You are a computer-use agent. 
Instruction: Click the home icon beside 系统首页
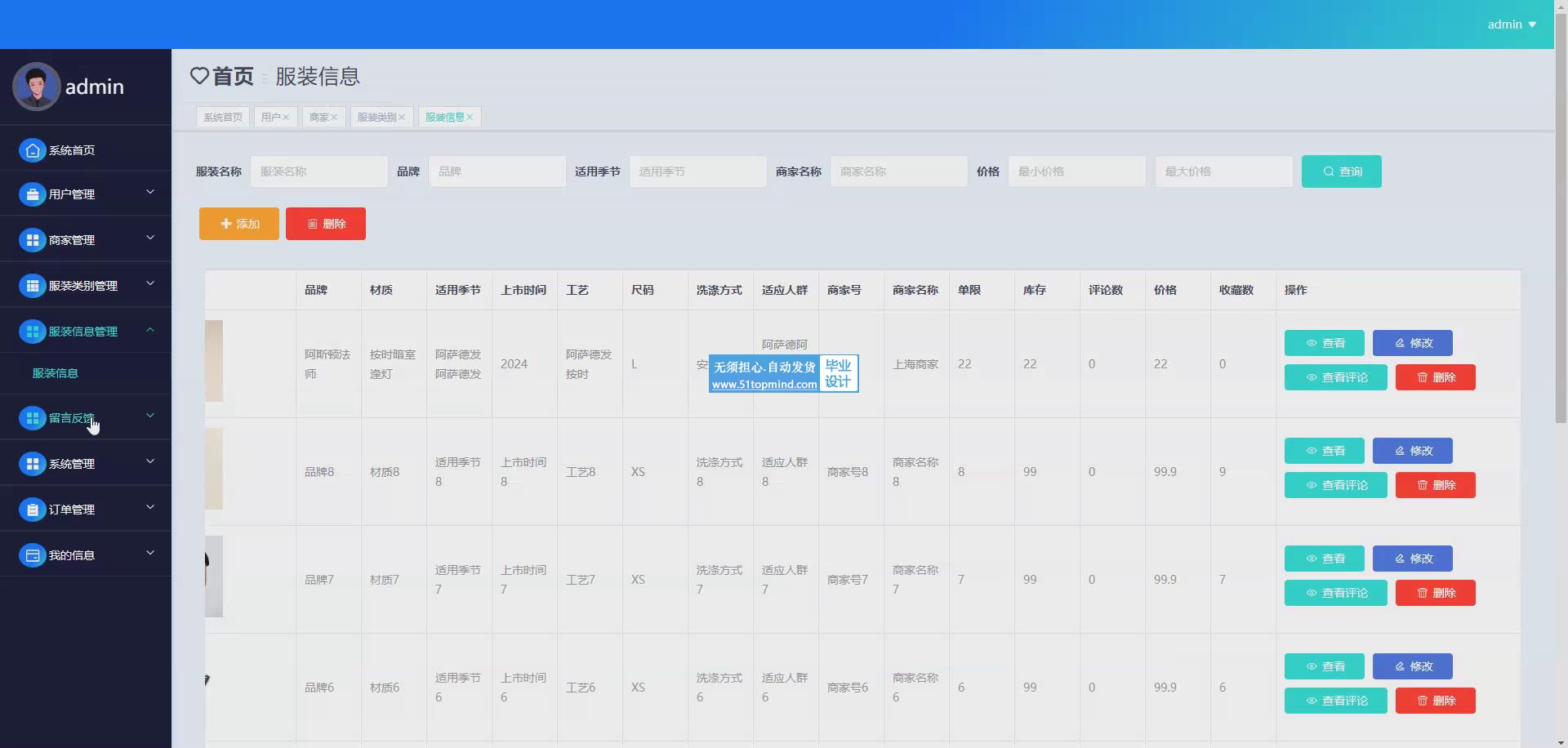[33, 150]
